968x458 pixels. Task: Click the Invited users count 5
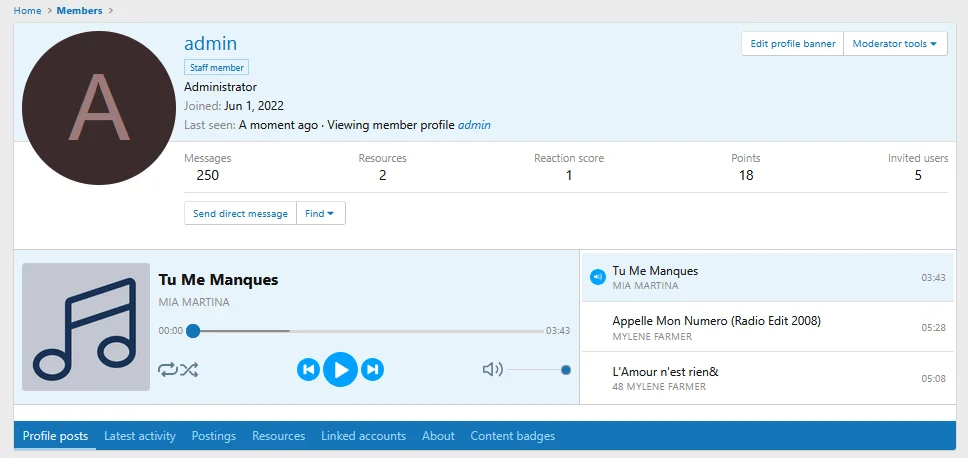point(918,175)
